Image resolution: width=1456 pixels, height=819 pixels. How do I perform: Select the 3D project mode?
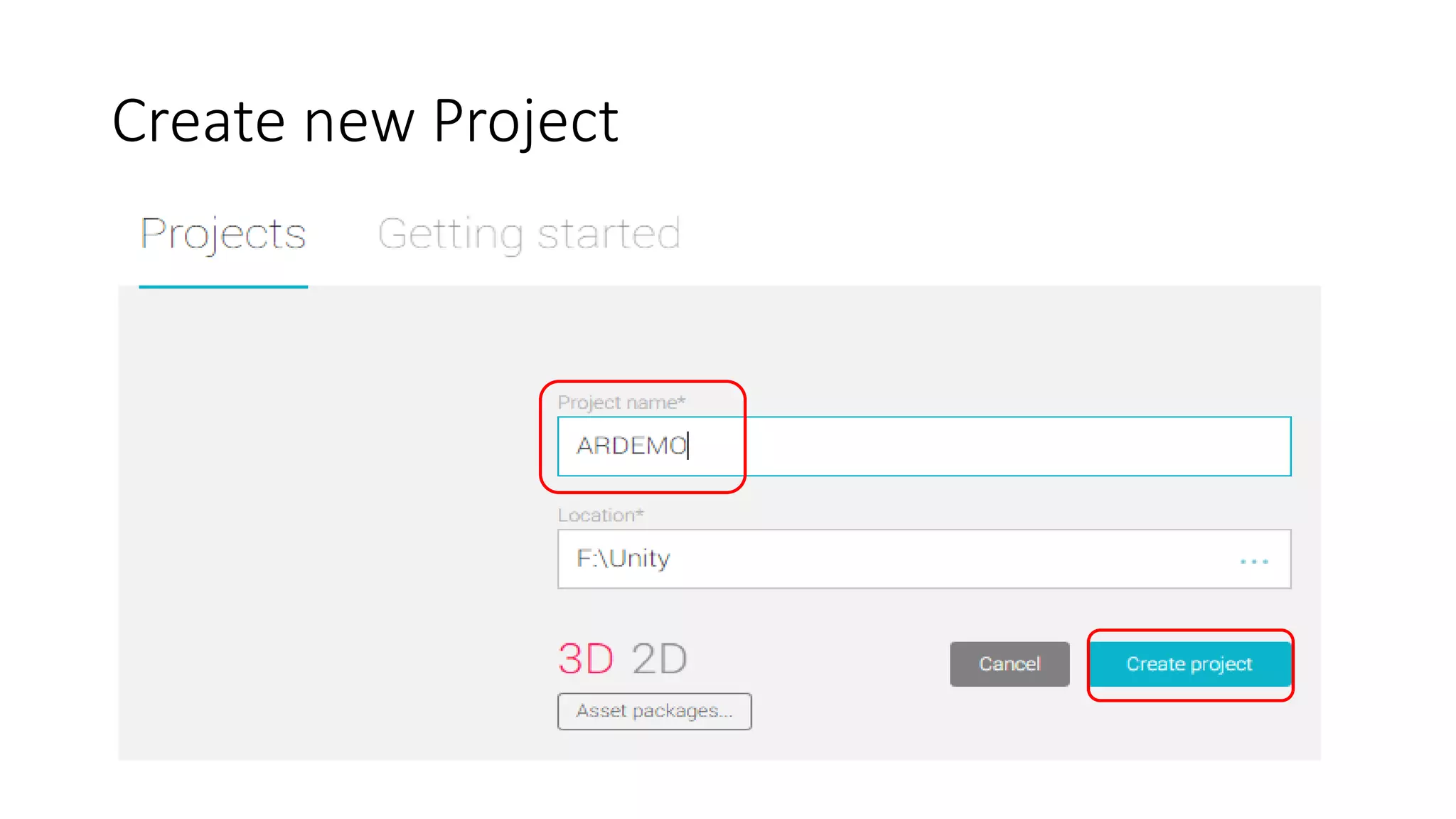point(586,658)
